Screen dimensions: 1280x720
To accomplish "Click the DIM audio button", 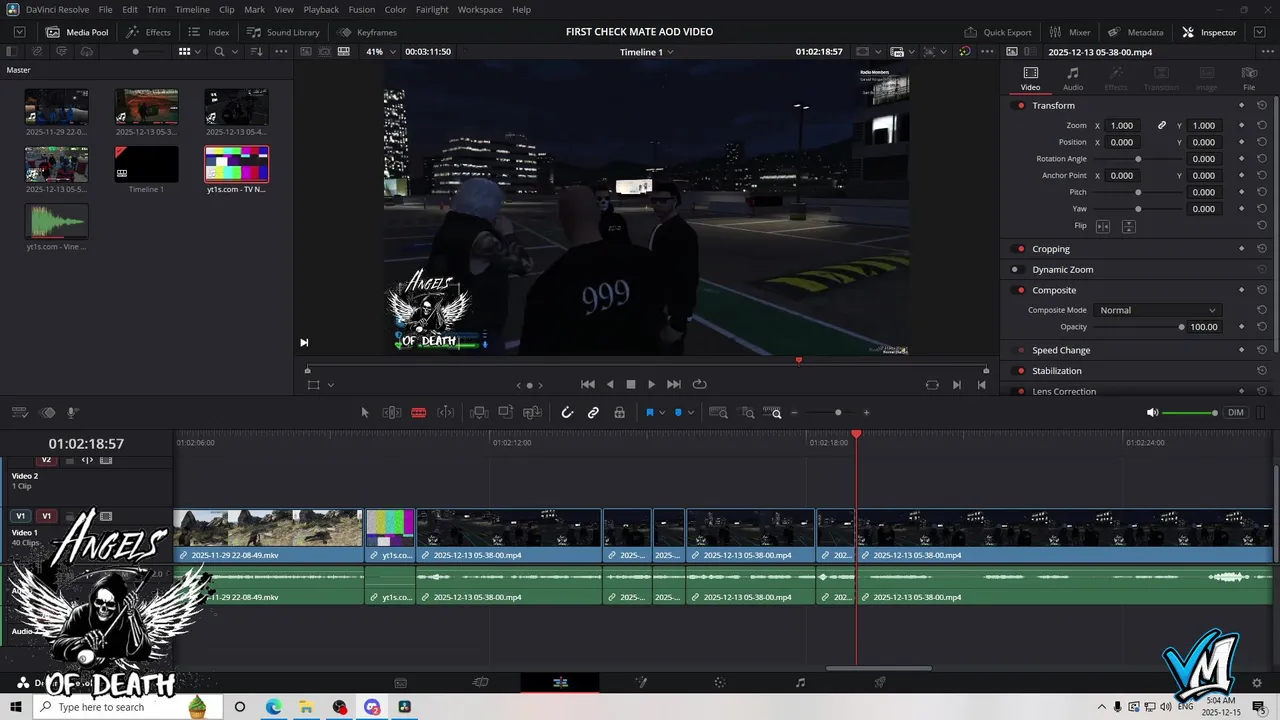I will click(x=1236, y=412).
